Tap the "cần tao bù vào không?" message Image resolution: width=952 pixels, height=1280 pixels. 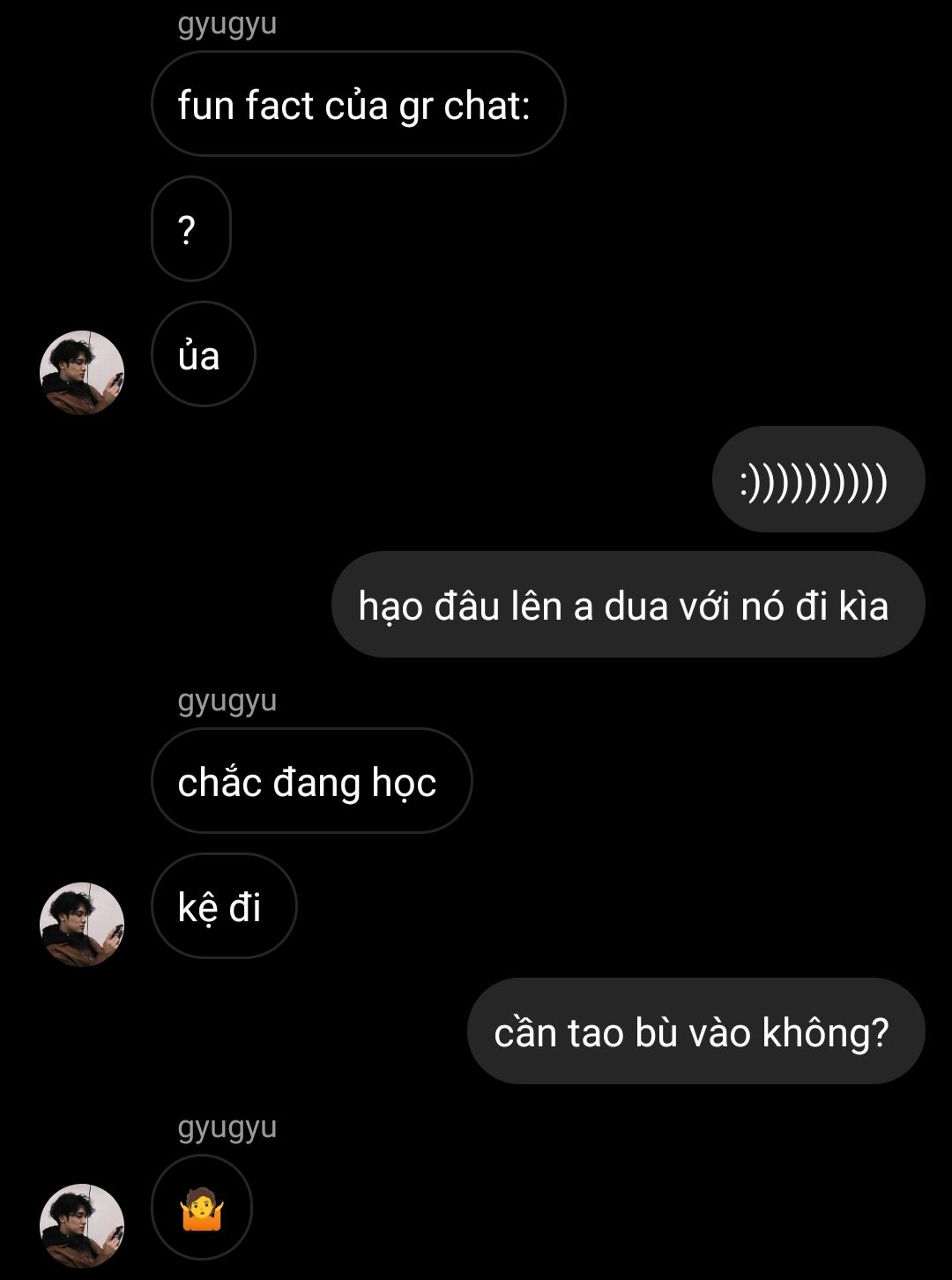point(695,1031)
